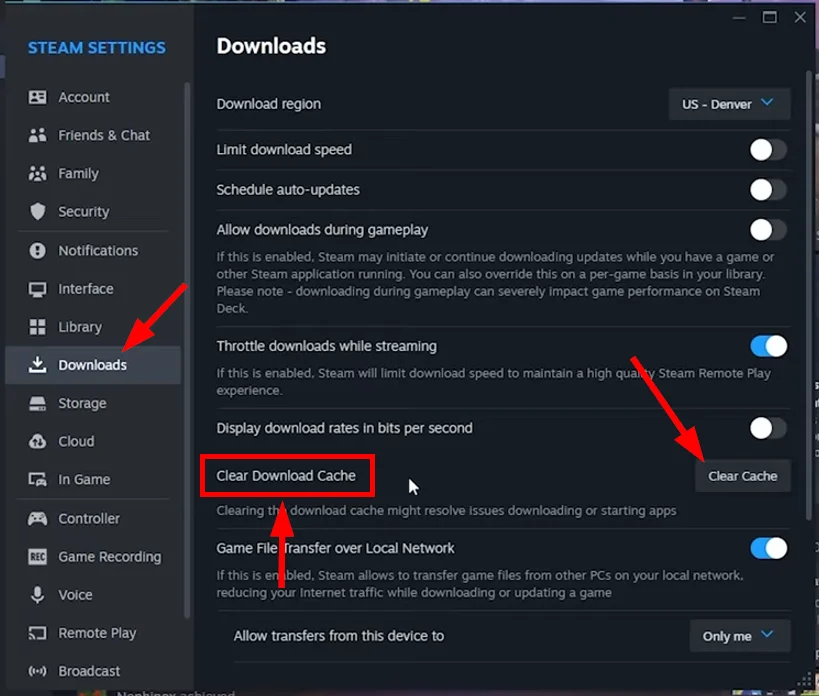Toggle Allow downloads during gameplay
Screen dimensions: 819x696
point(768,230)
